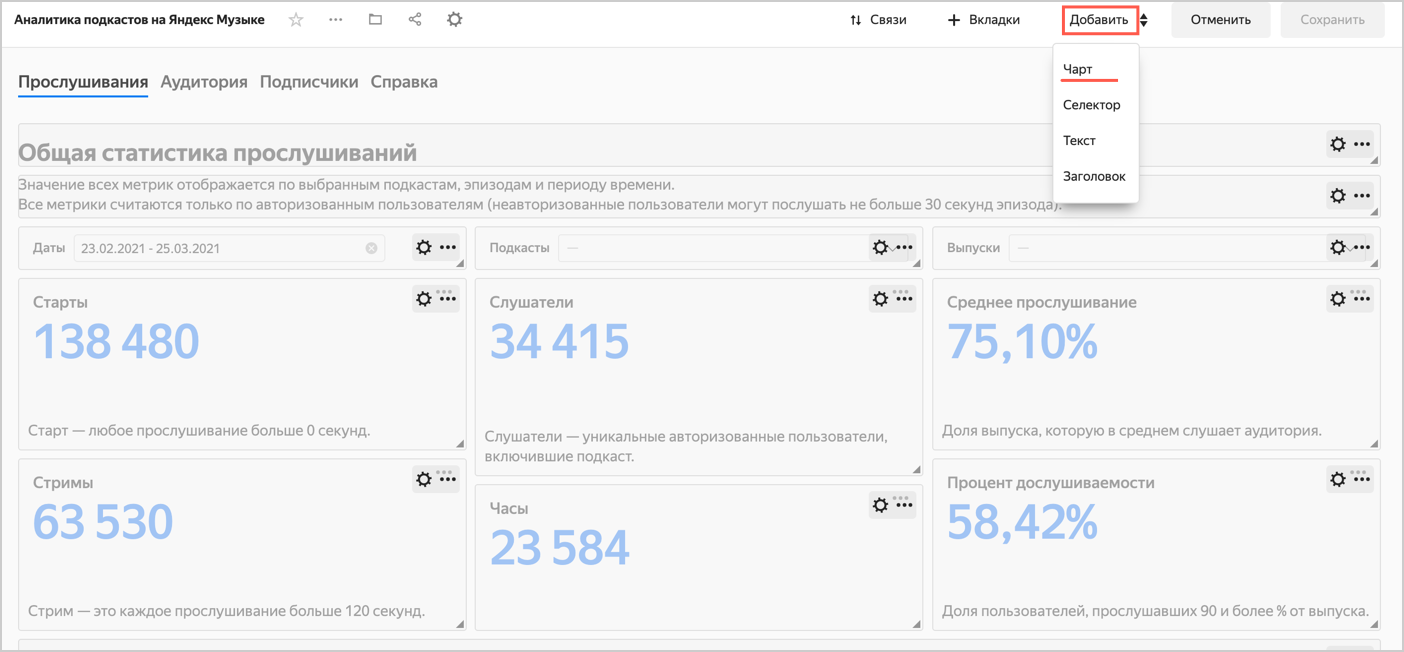Click the share icon in header
Viewport: 1404px width, 652px height.
[415, 20]
